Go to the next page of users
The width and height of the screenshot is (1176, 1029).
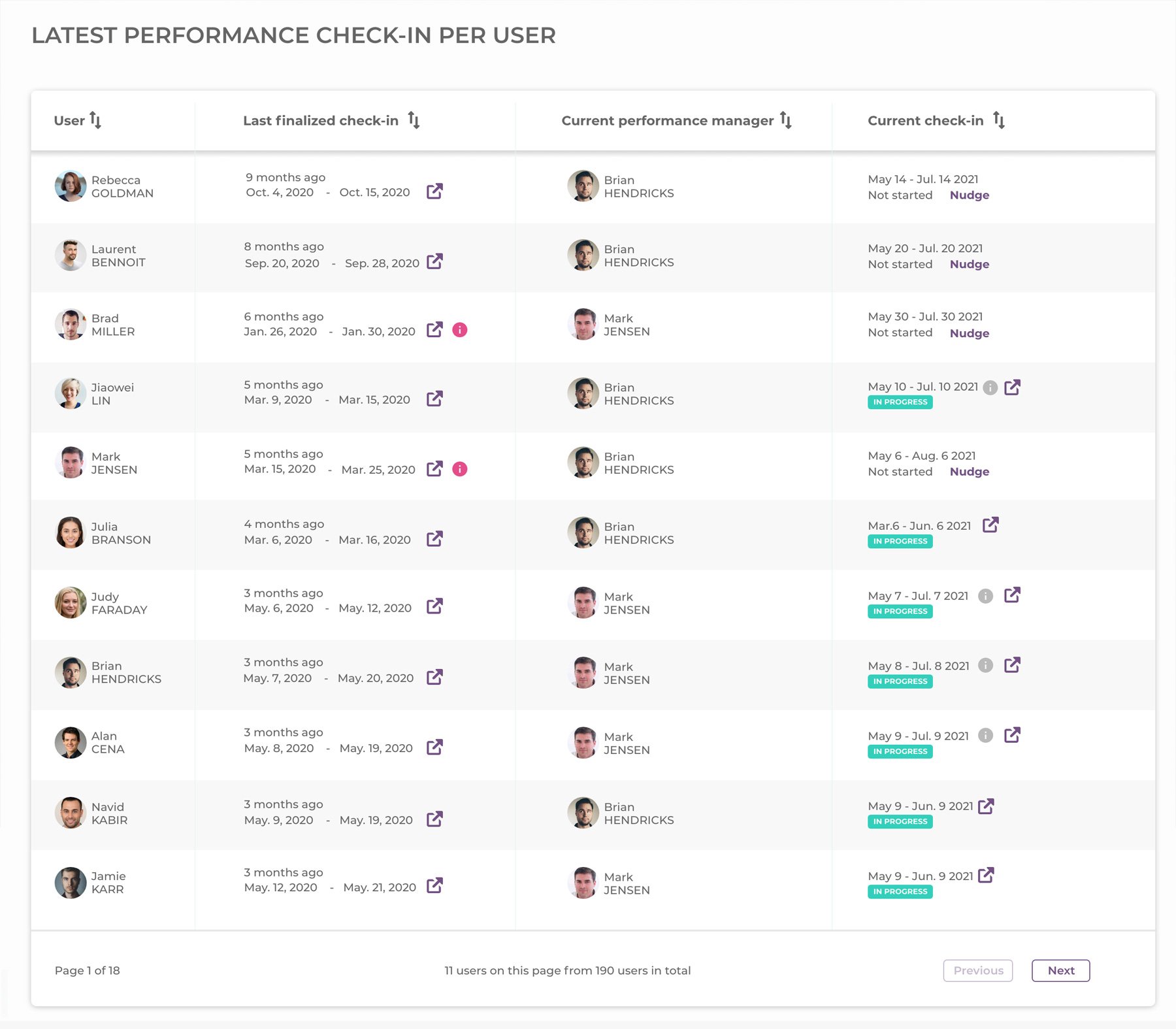click(x=1060, y=970)
